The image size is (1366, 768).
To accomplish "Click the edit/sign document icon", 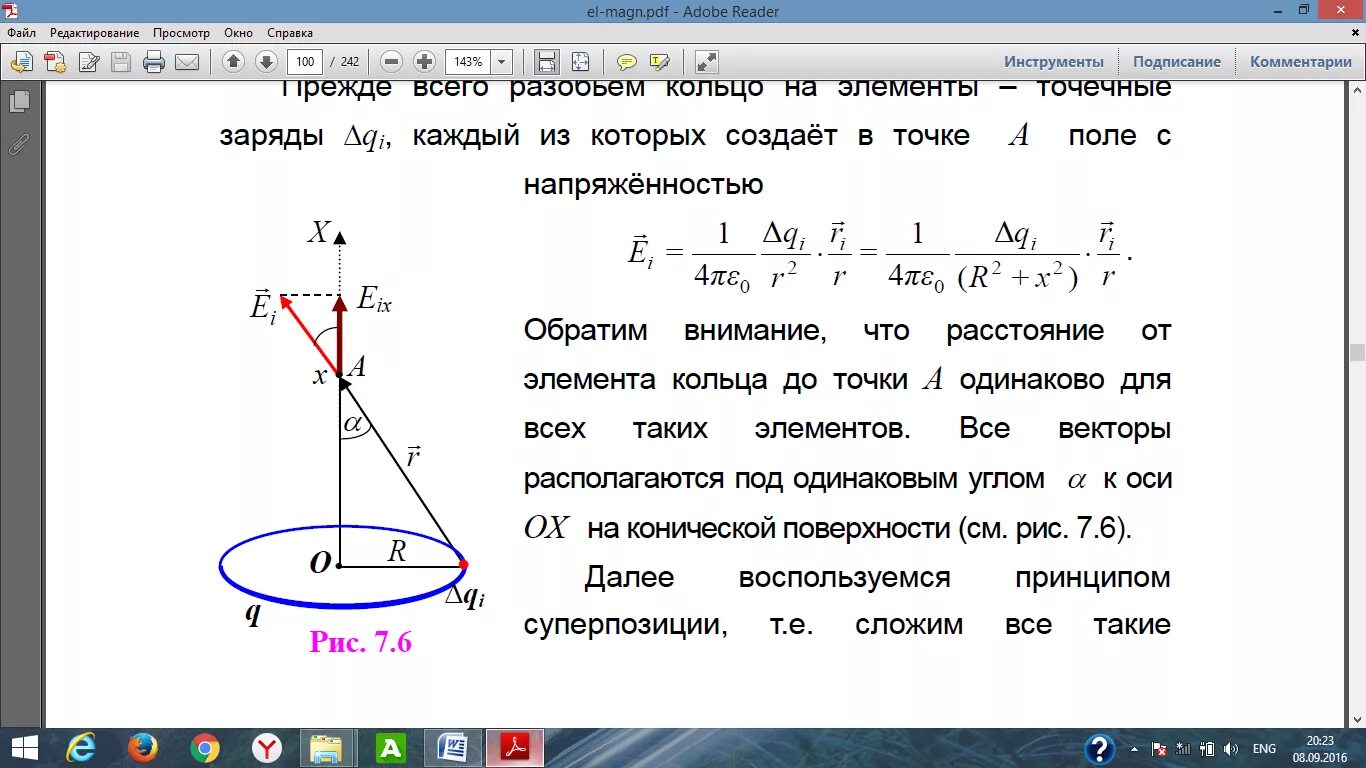I will 89,62.
